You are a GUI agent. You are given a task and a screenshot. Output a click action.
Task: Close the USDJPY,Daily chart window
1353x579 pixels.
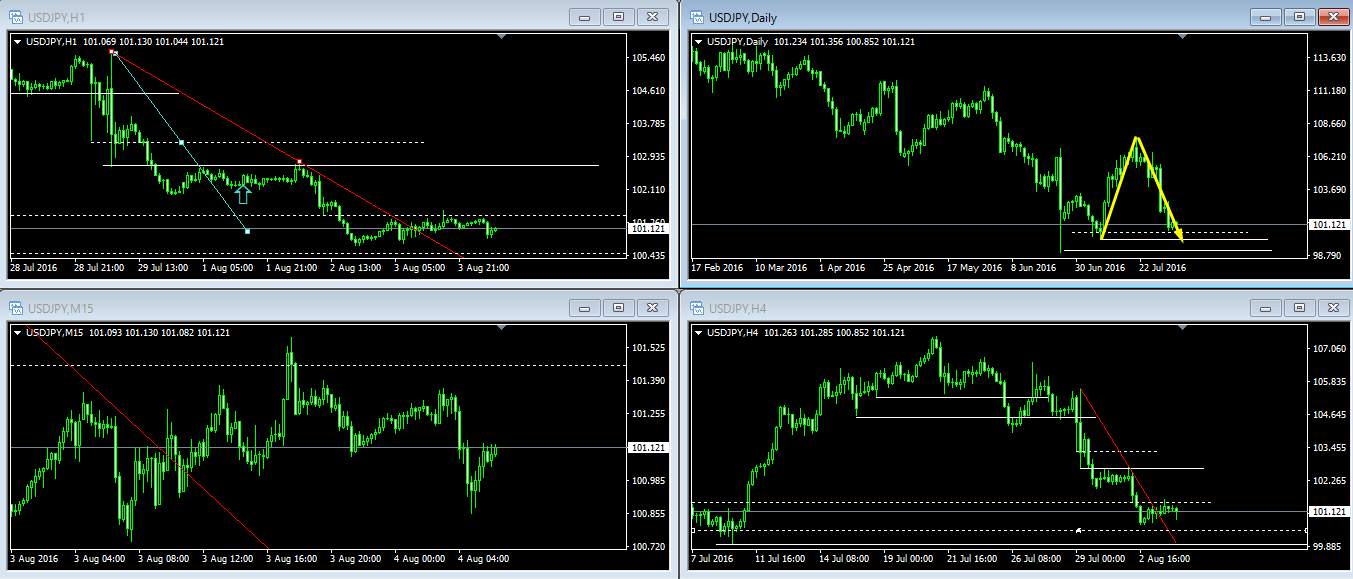tap(1331, 17)
